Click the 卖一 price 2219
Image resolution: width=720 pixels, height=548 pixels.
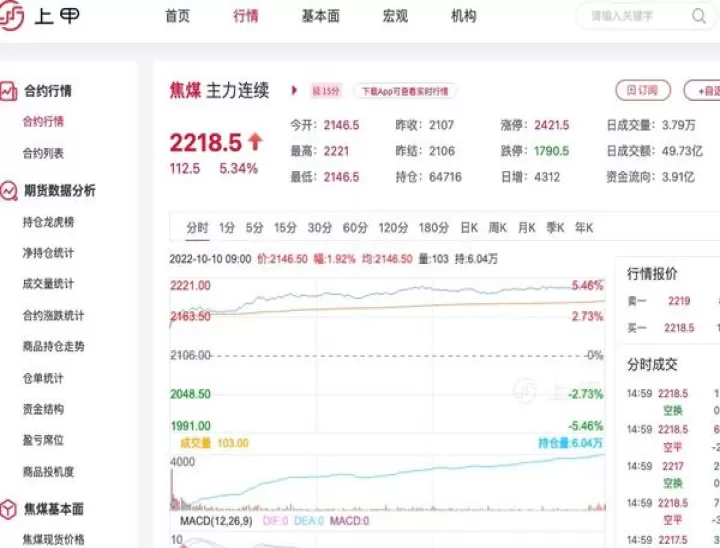(x=679, y=301)
